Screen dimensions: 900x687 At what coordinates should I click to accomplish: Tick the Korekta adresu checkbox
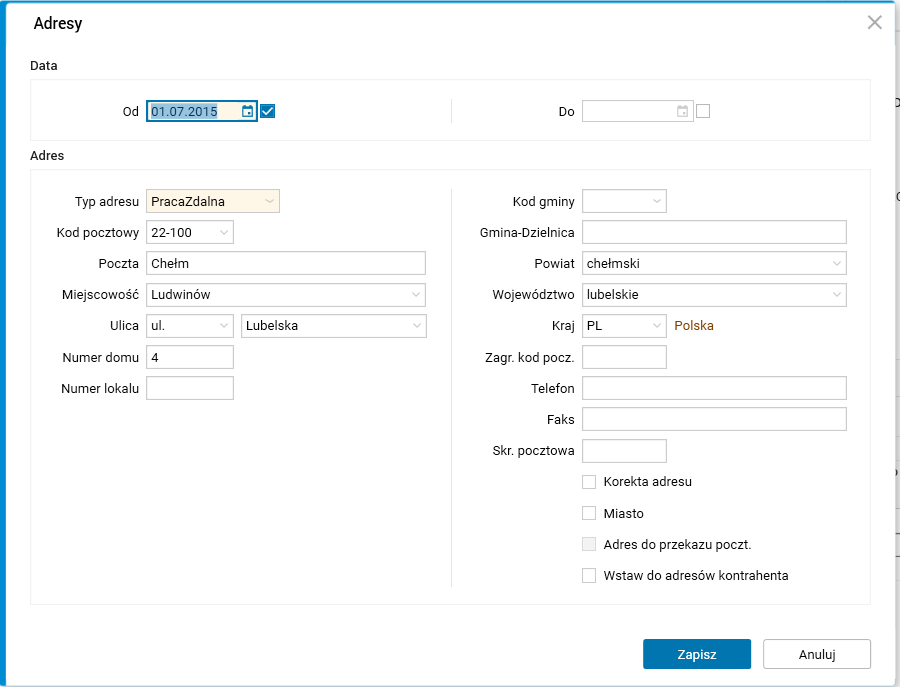coord(589,482)
